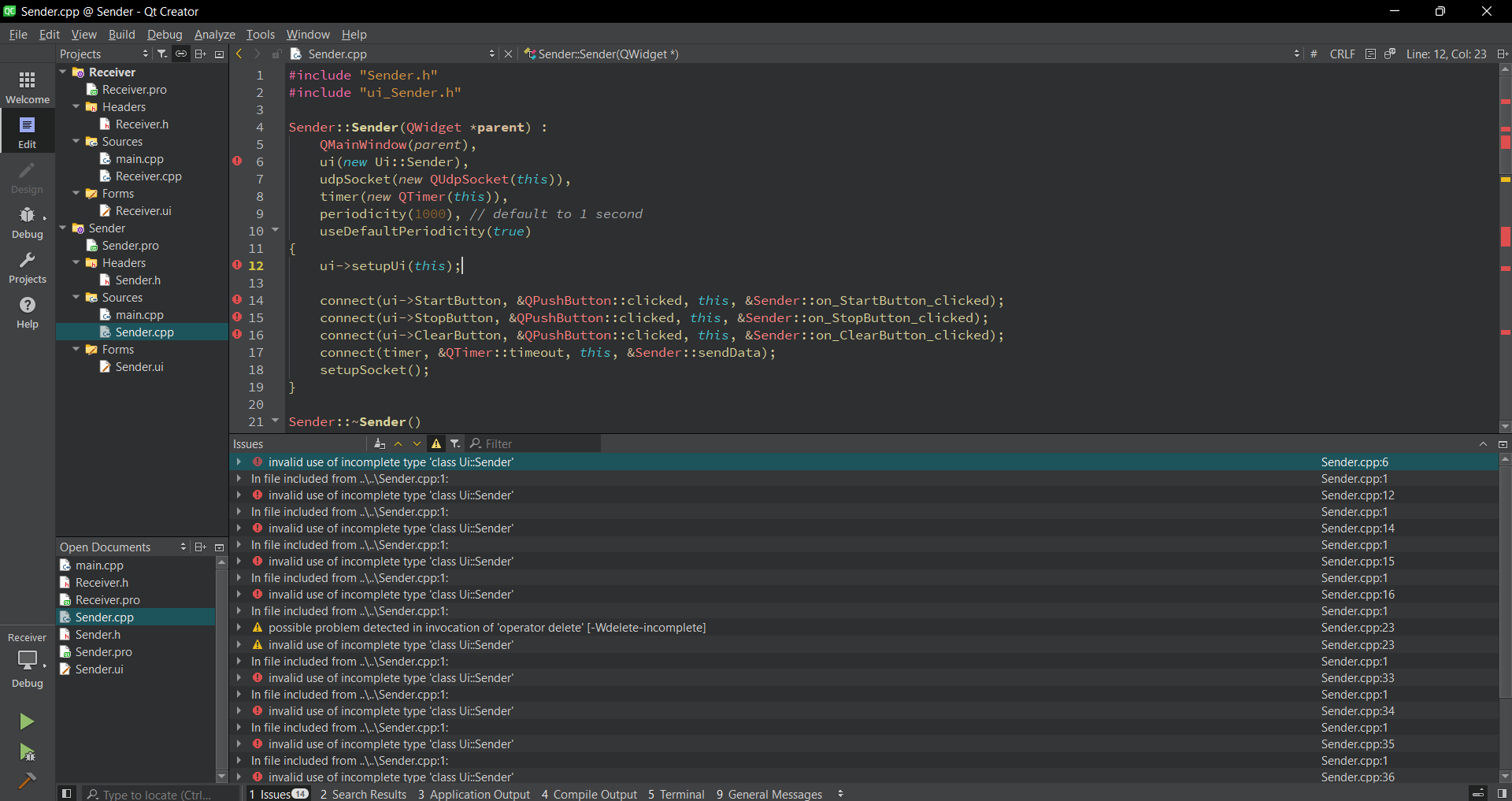1512x801 pixels.
Task: Open the Tools menu
Action: [x=261, y=34]
